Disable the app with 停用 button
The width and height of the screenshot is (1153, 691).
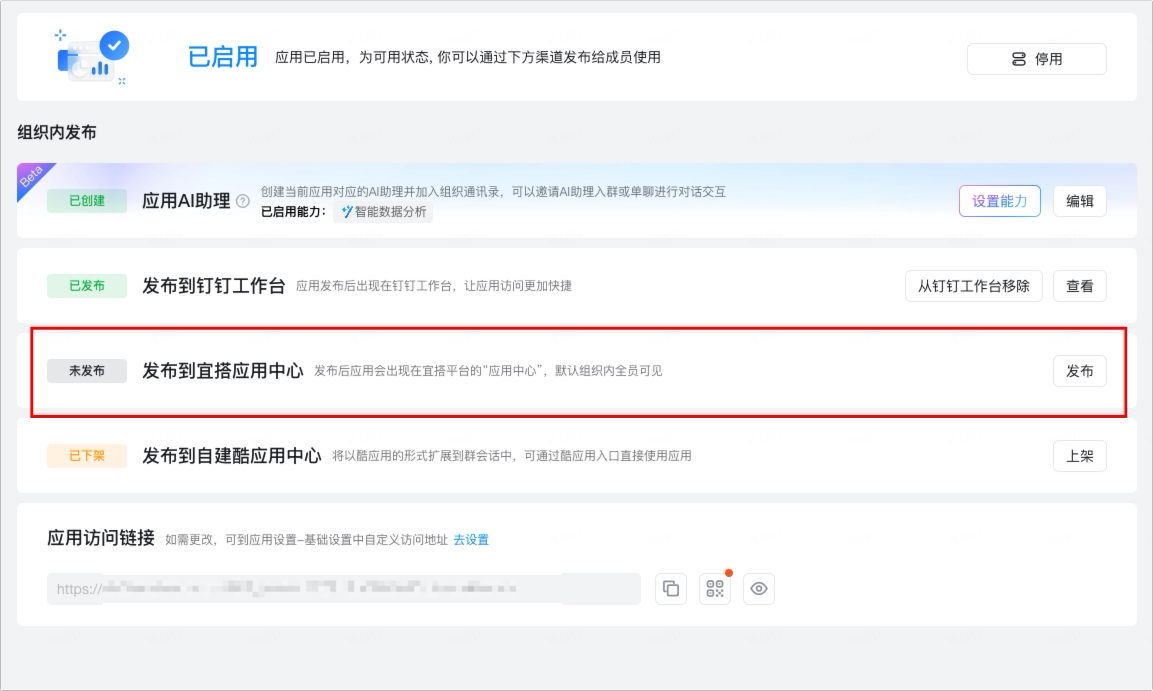pos(1036,59)
